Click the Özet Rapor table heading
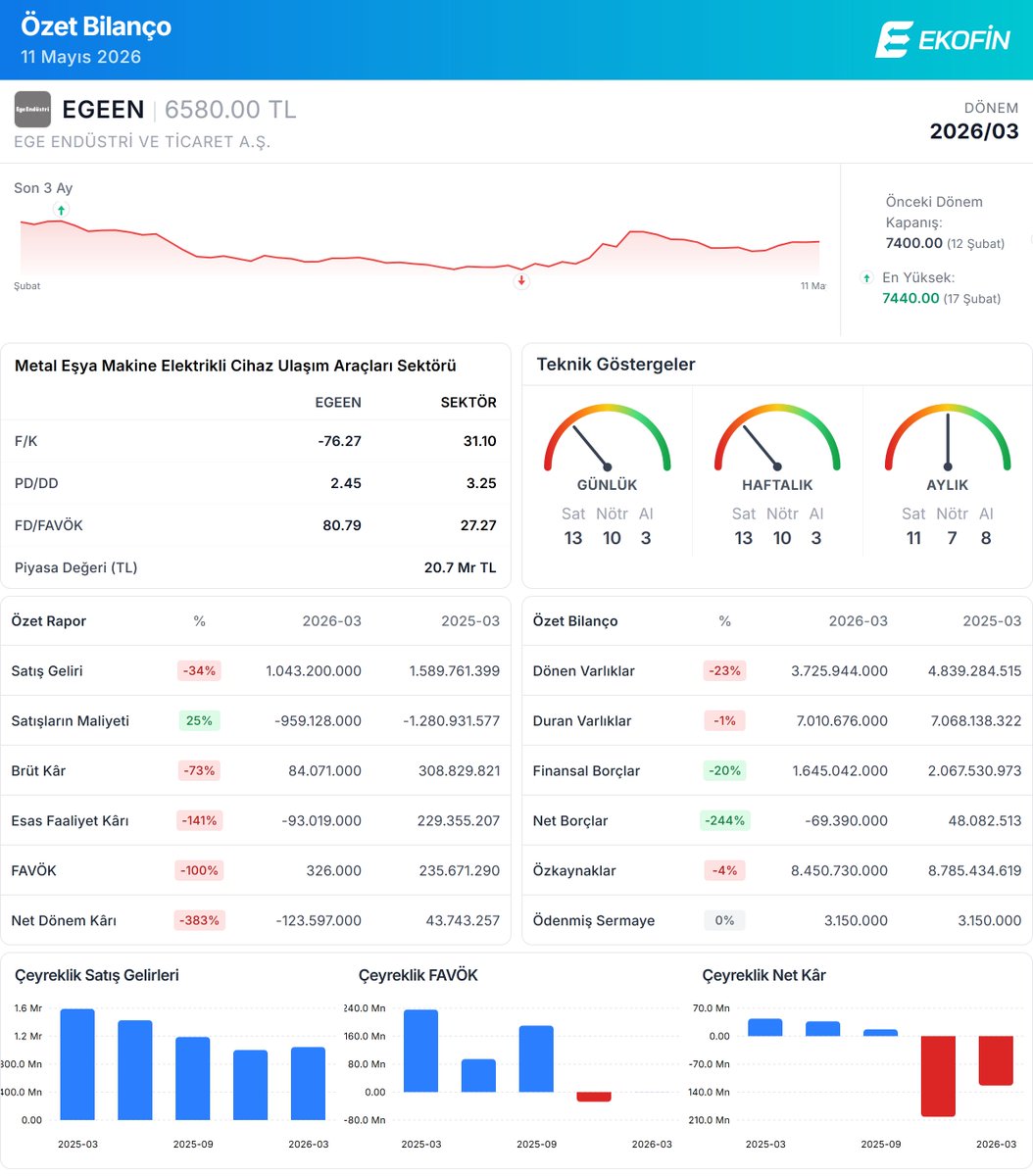This screenshot has width=1033, height=1176. pyautogui.click(x=49, y=621)
